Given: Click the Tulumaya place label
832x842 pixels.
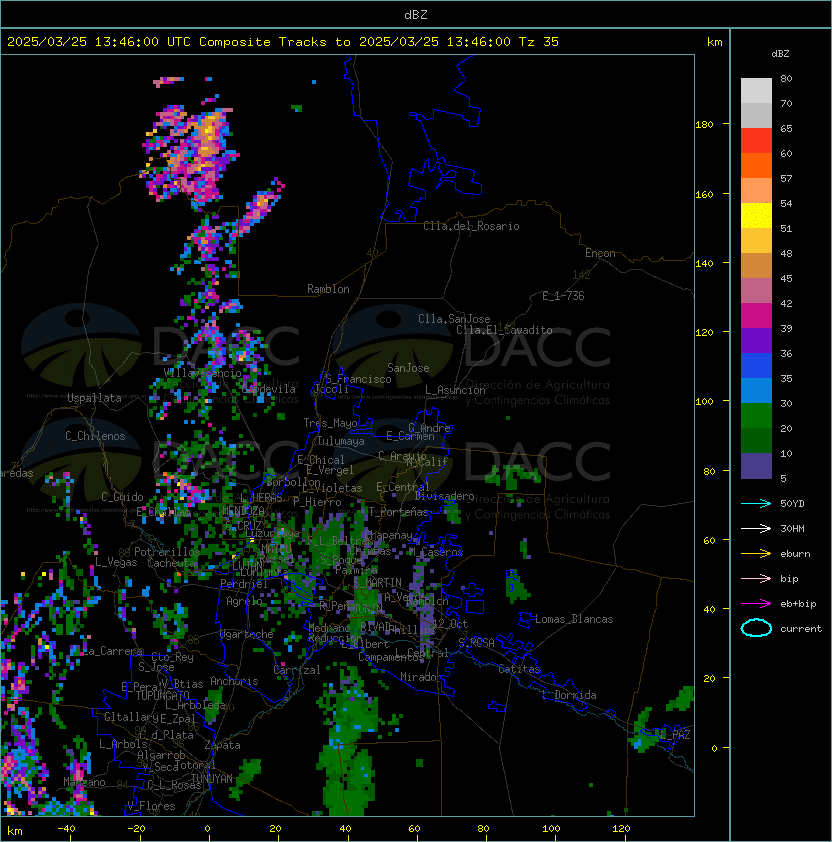Looking at the screenshot, I should click(341, 441).
